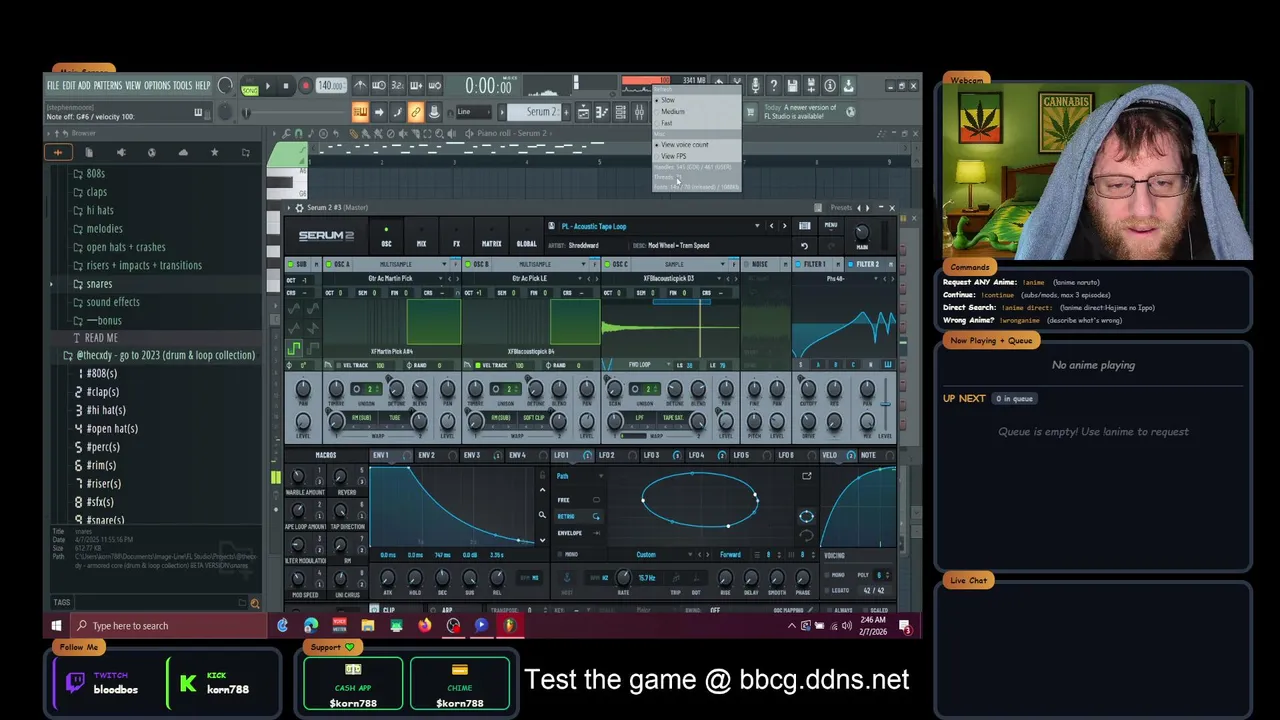
Task: Click the speaker tab icon in Browser
Action: (x=121, y=152)
